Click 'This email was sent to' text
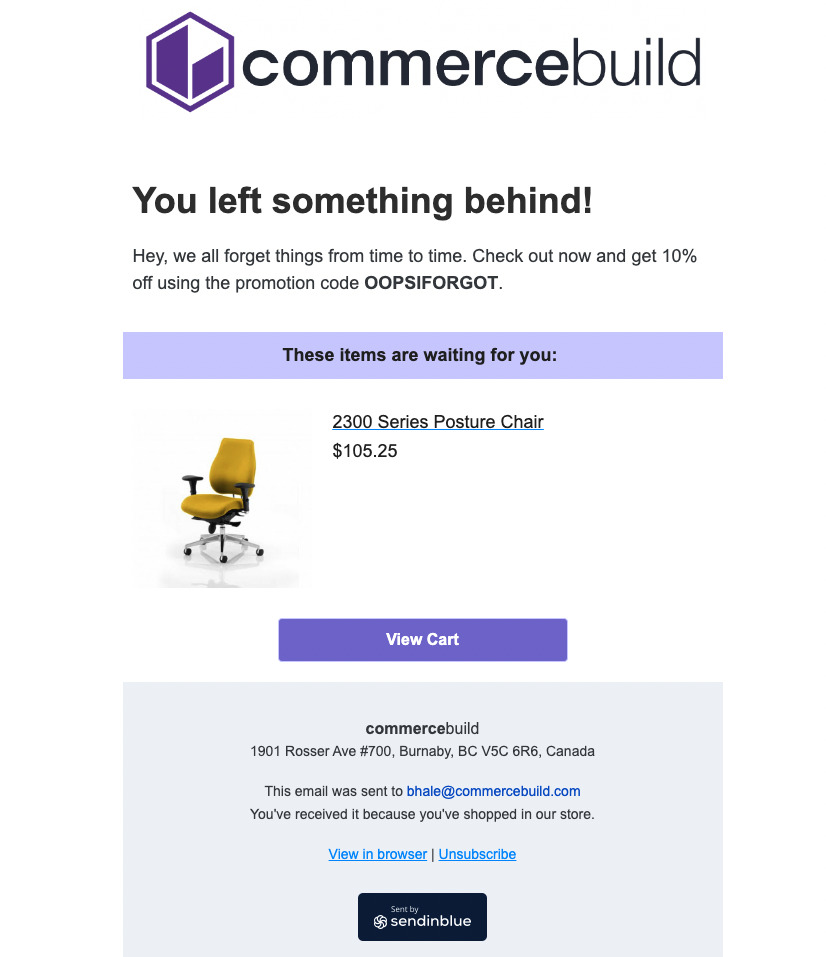 click(x=334, y=792)
